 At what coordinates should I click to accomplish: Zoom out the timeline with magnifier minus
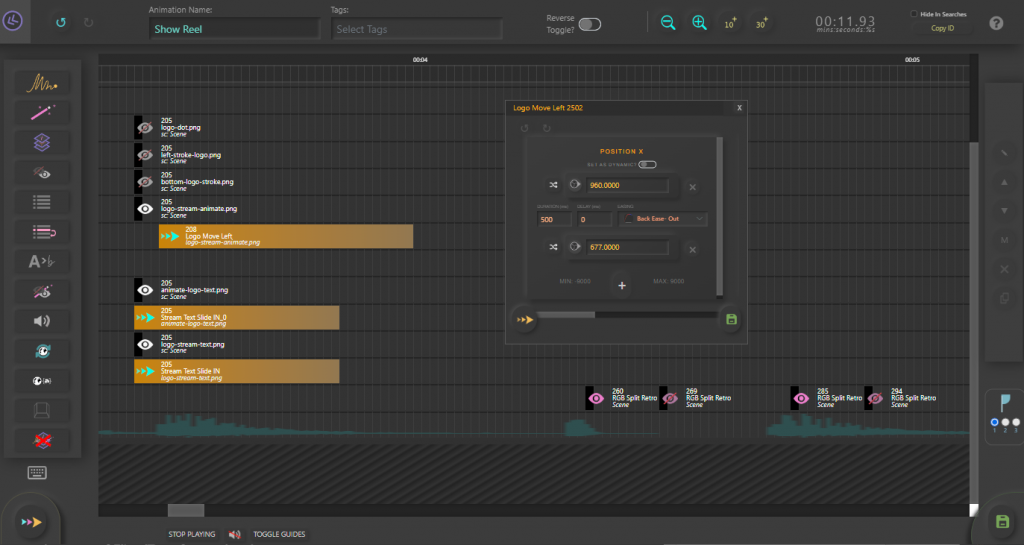click(668, 23)
